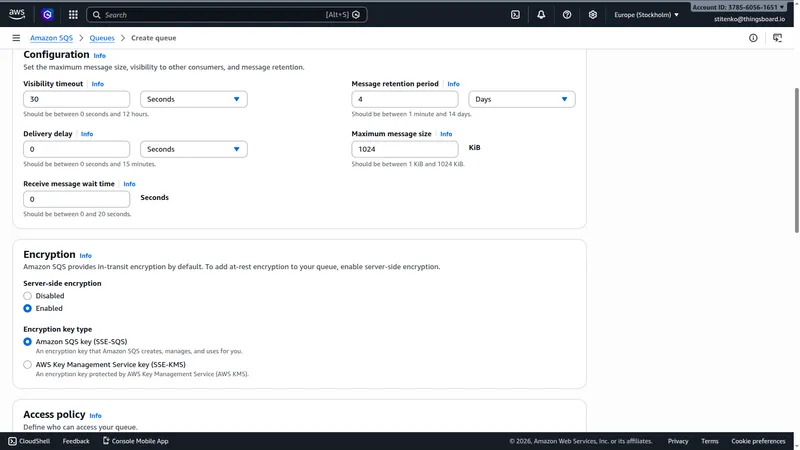
Task: Focus the Message retention period value field
Action: (x=405, y=99)
